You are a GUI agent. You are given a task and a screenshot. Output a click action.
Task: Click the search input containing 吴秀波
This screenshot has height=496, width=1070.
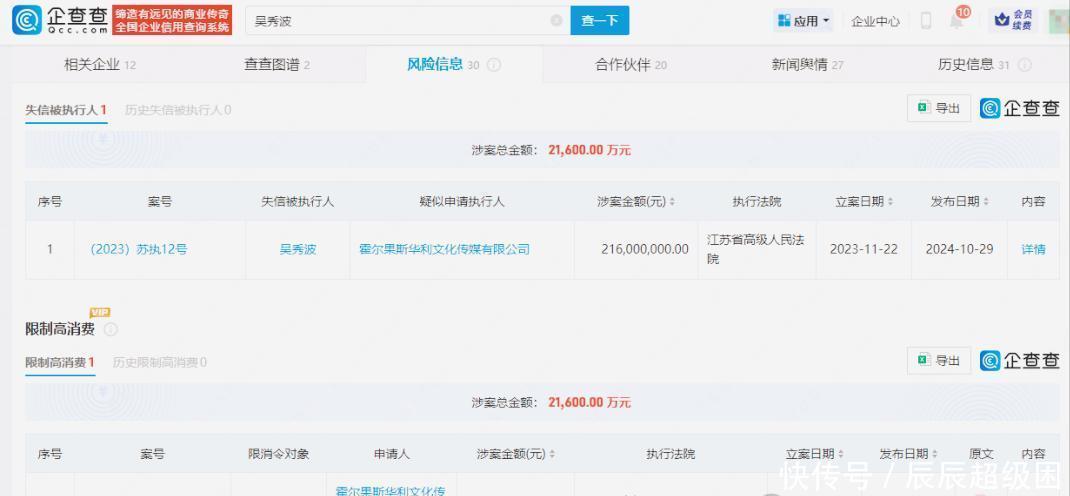[400, 21]
